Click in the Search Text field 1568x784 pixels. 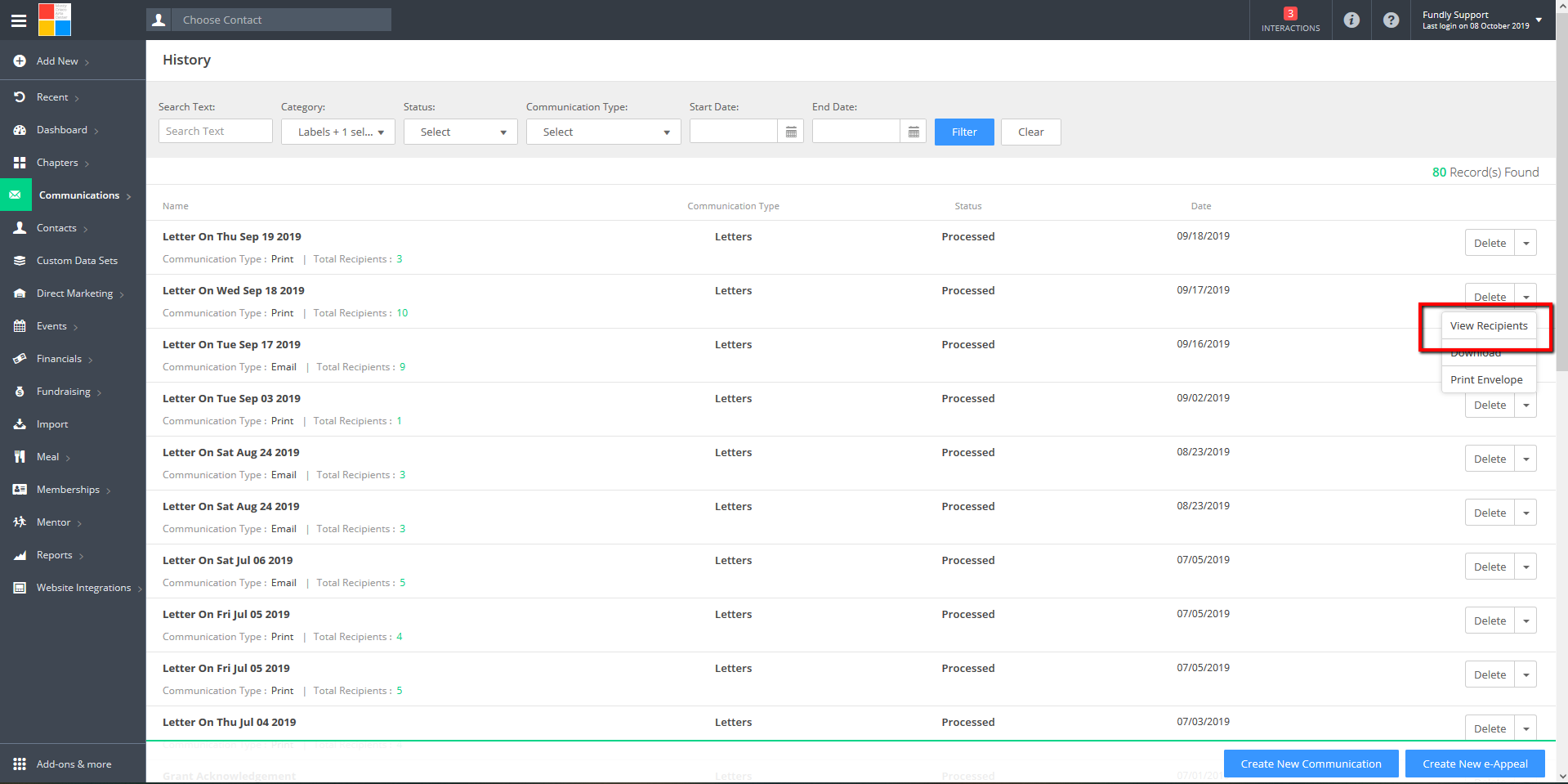216,131
